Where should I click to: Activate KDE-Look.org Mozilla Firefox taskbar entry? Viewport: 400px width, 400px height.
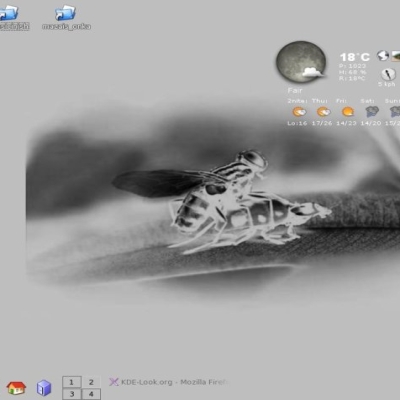pyautogui.click(x=169, y=382)
